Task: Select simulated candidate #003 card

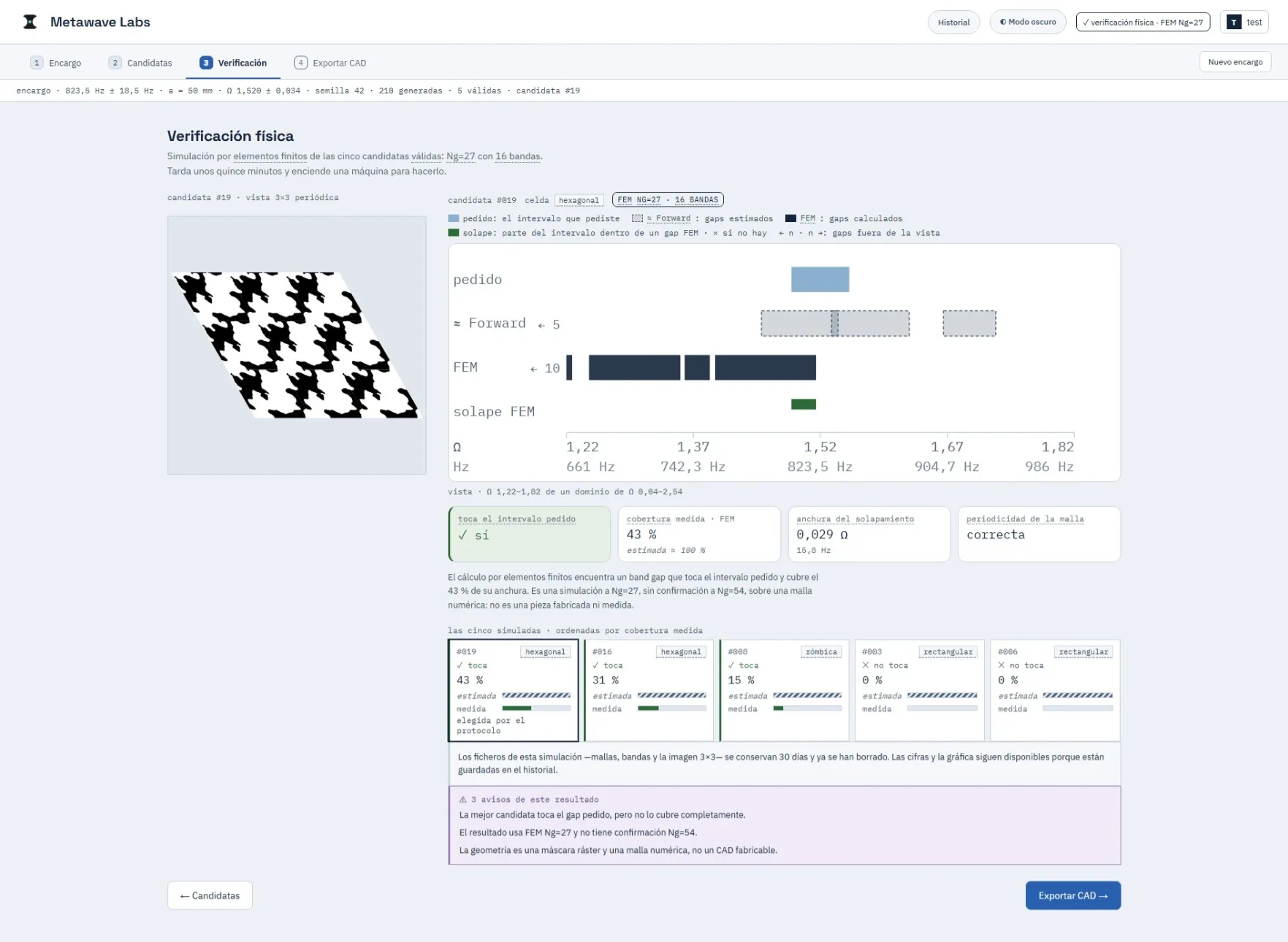Action: [x=919, y=690]
